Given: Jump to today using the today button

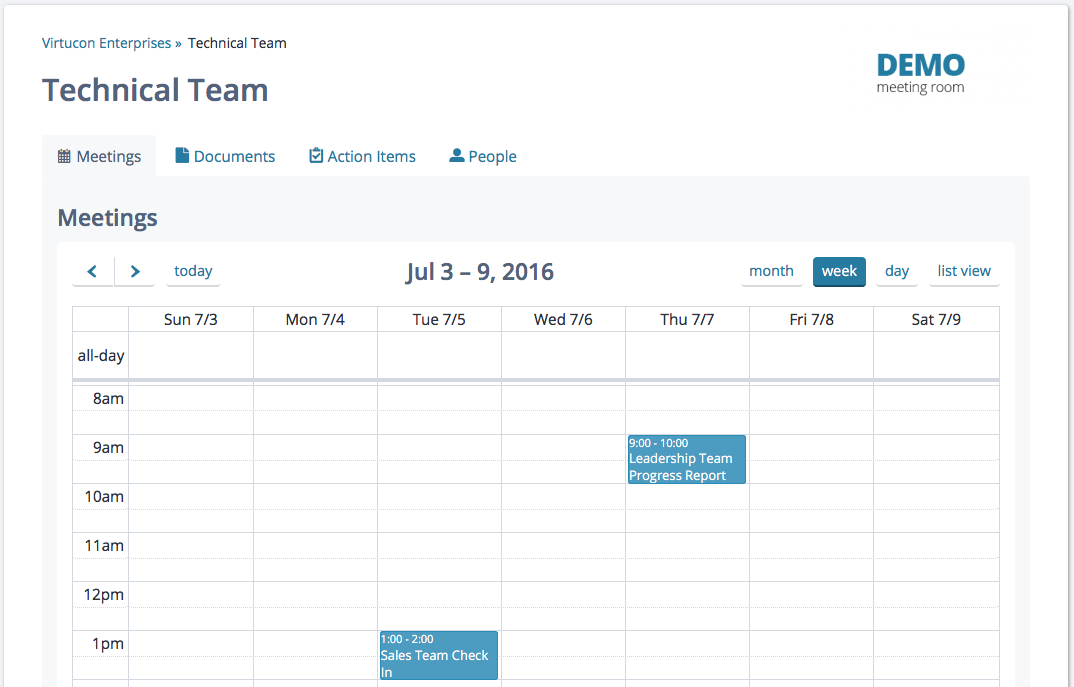Looking at the screenshot, I should [x=192, y=271].
